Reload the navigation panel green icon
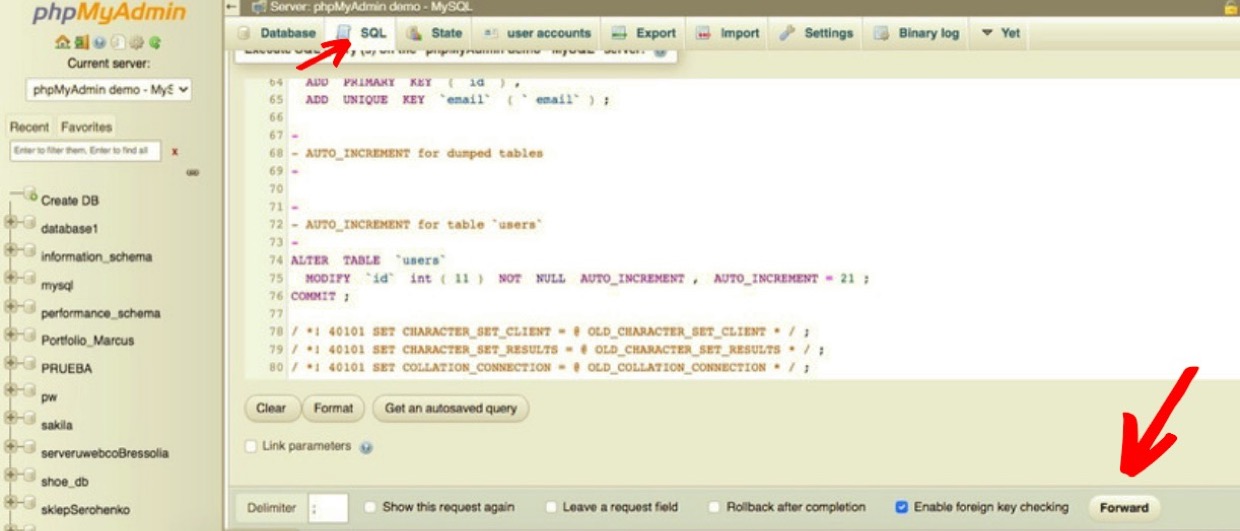 (x=156, y=43)
